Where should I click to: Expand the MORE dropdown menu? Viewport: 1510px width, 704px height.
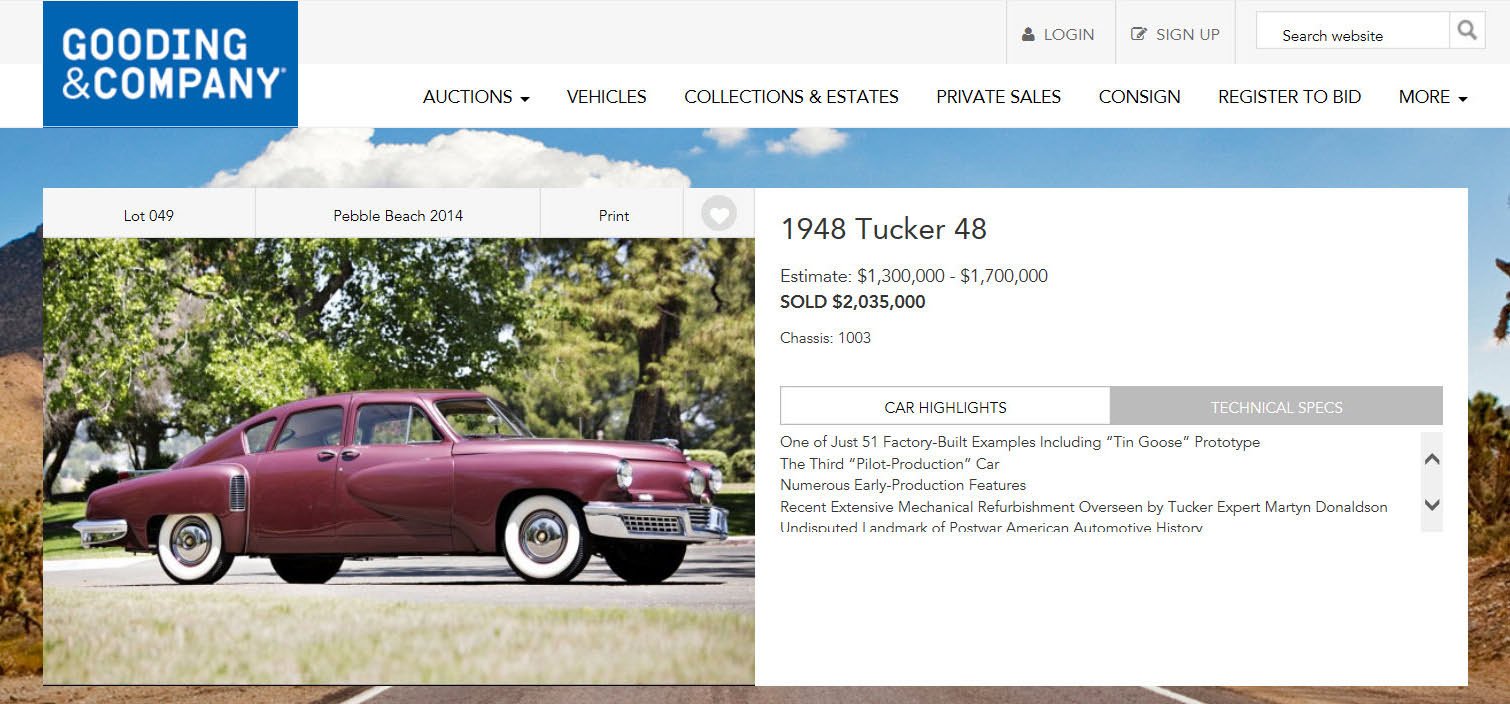pos(1433,97)
